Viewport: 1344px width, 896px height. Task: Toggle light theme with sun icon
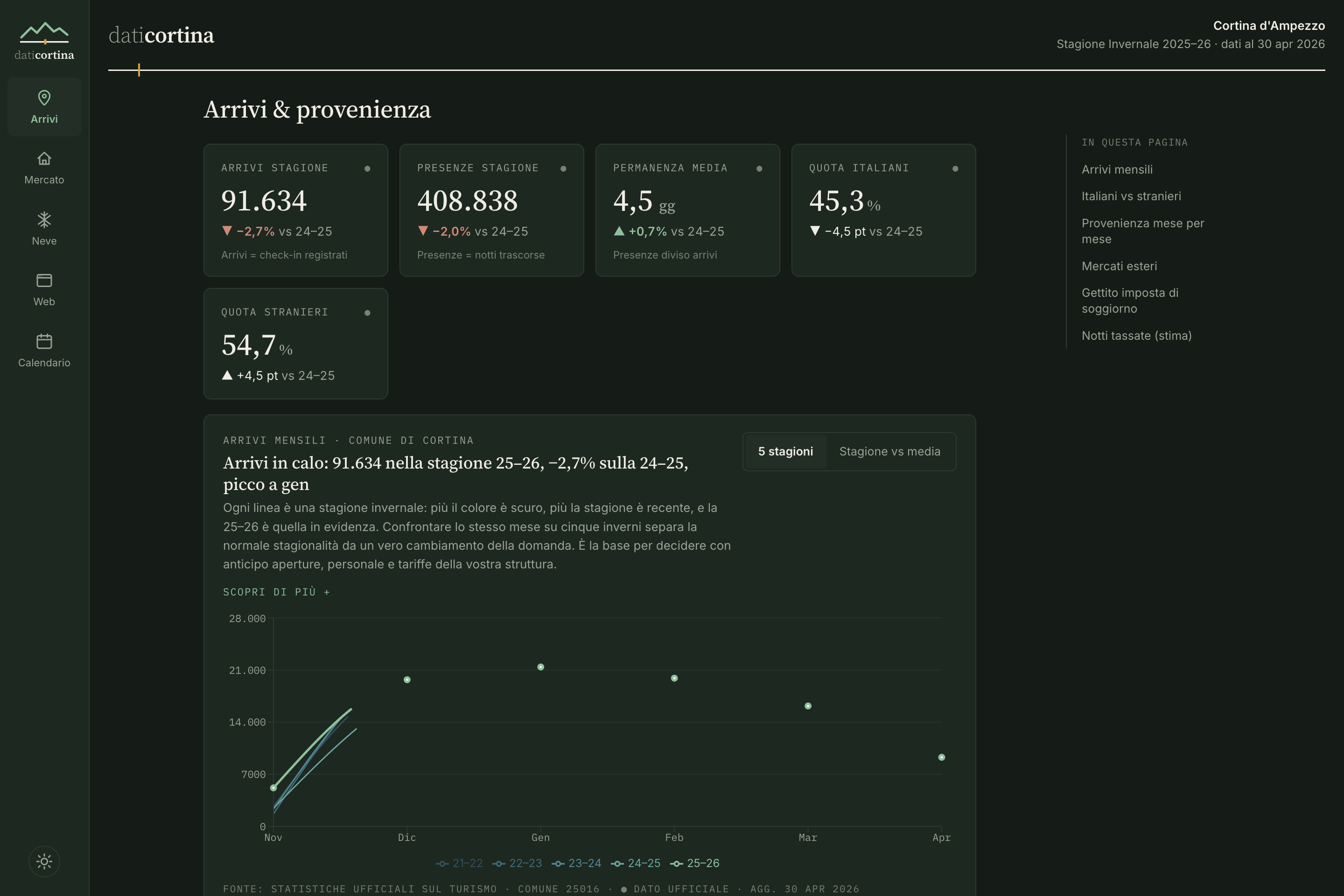44,861
